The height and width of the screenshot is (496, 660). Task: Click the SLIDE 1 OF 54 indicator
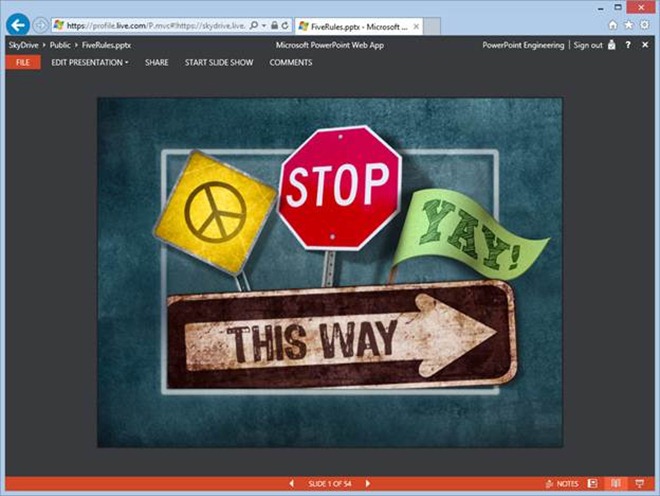pyautogui.click(x=330, y=484)
